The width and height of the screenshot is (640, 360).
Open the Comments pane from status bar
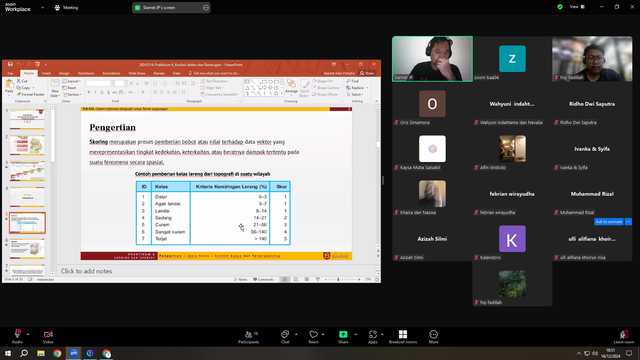point(264,280)
